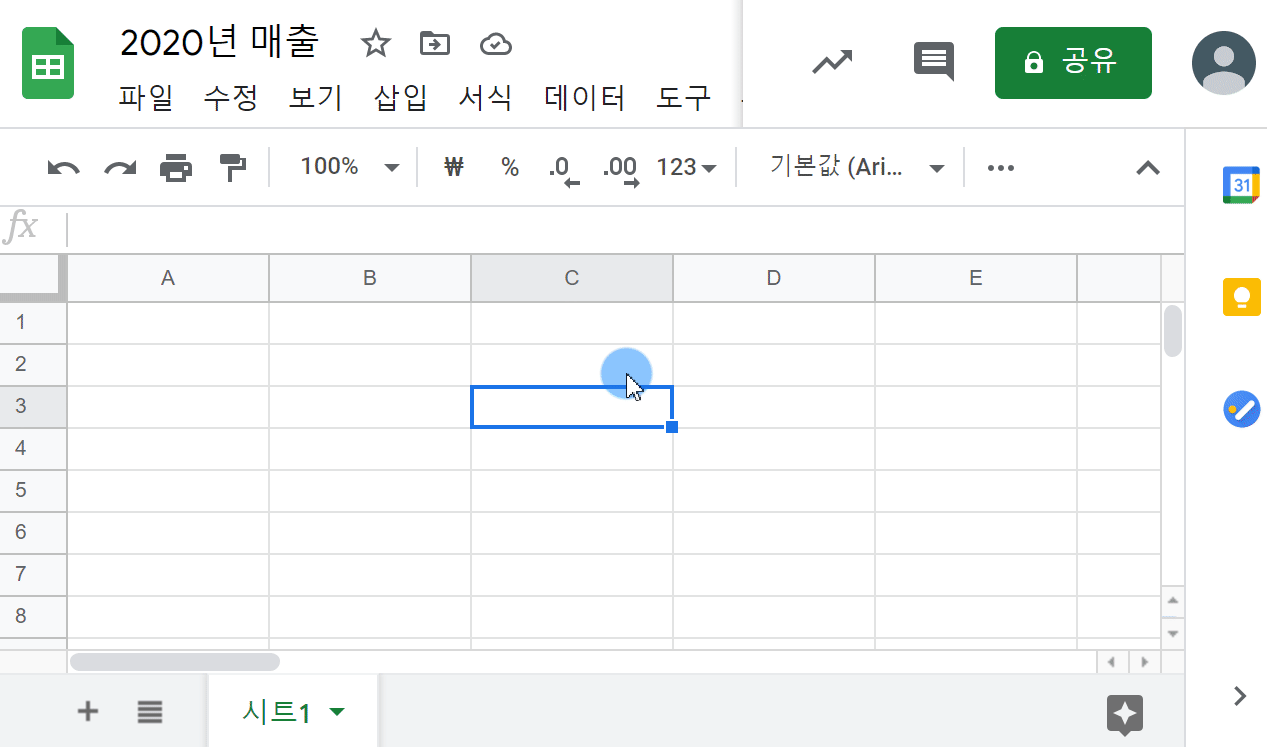Viewport: 1267px width, 747px height.
Task: Click the scroll right arrow
Action: 1144,662
